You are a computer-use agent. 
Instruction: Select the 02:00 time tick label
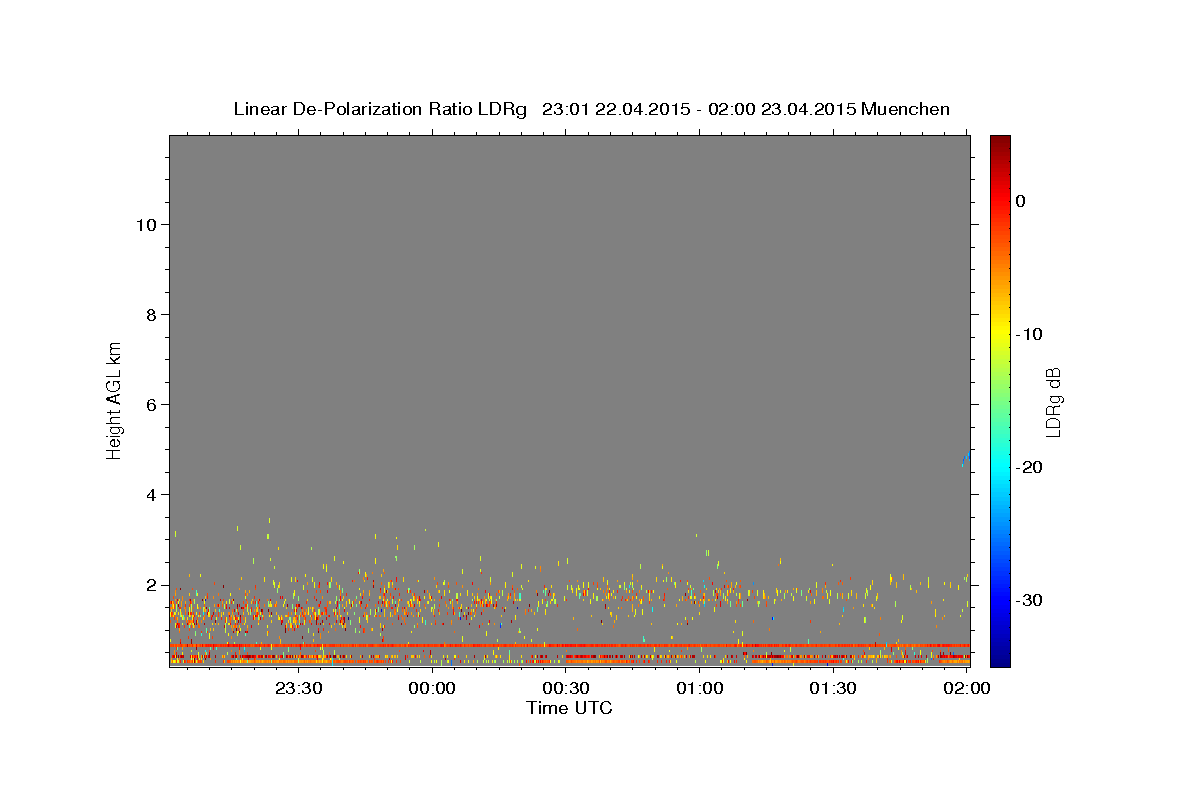click(967, 688)
